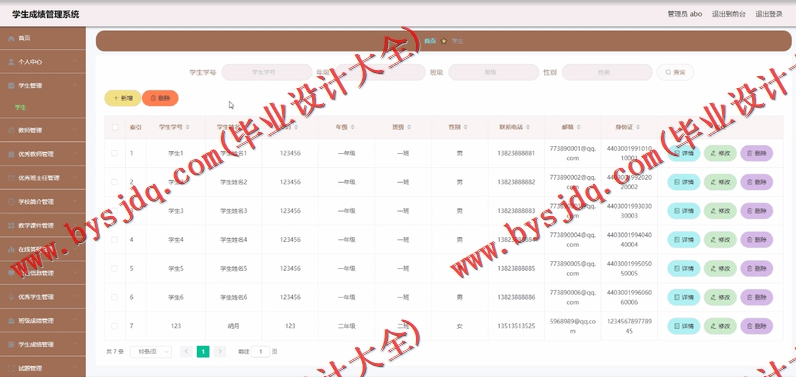Image resolution: width=796 pixels, height=377 pixels.
Task: Open 详情 for row 学生1
Action: pyautogui.click(x=684, y=153)
